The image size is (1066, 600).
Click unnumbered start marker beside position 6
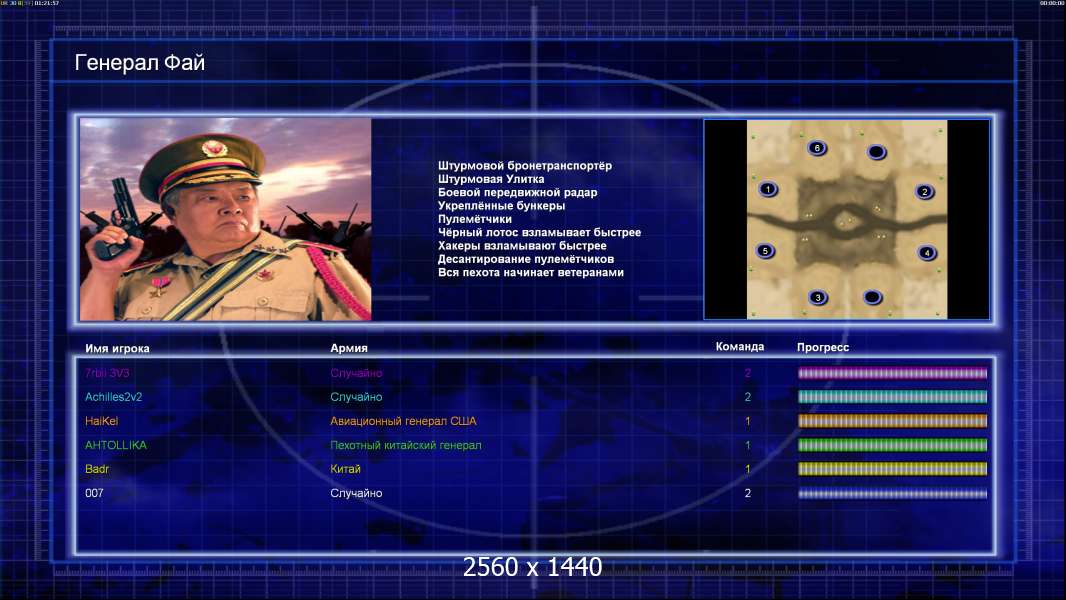point(877,152)
